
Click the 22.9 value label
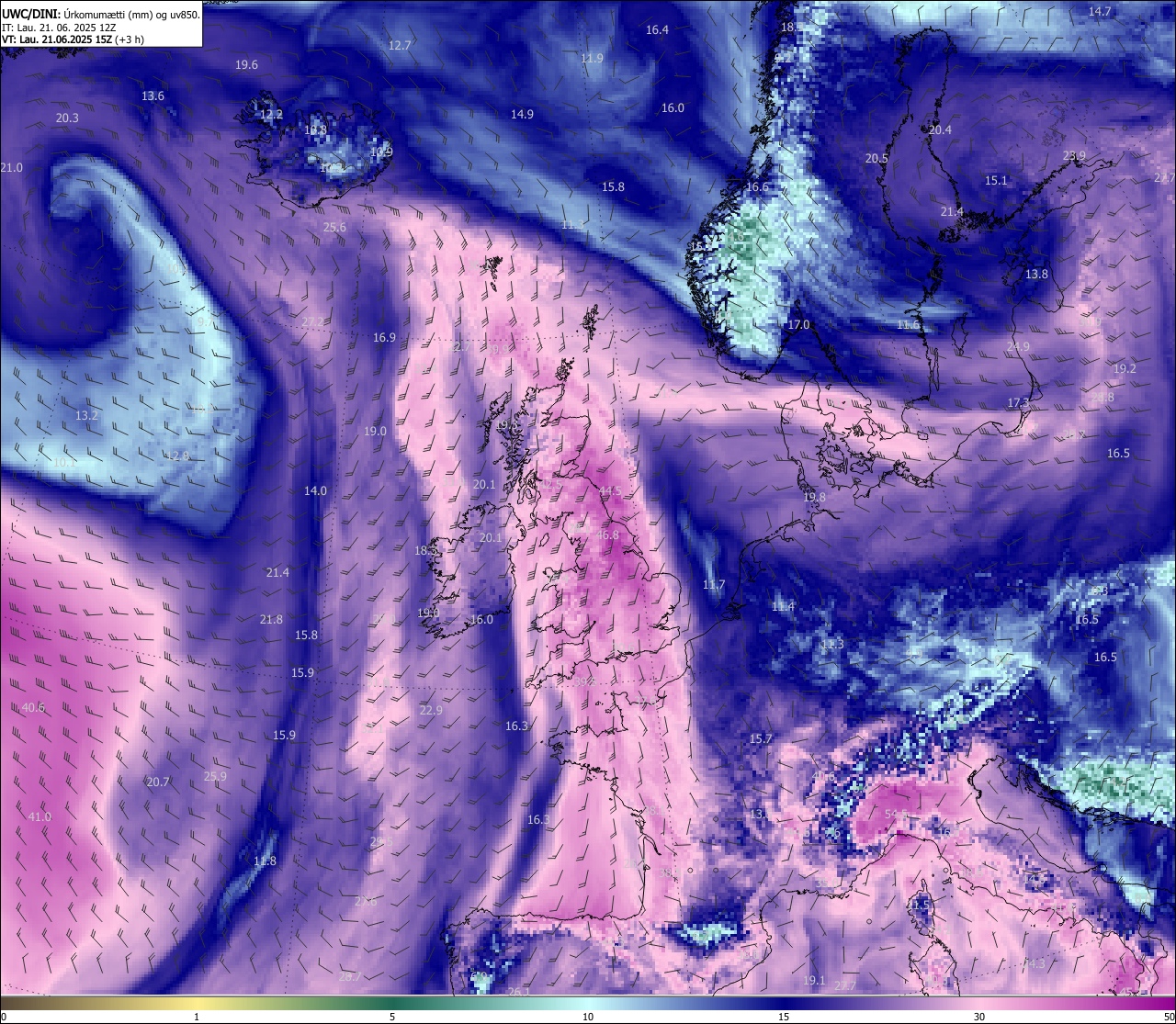(431, 710)
